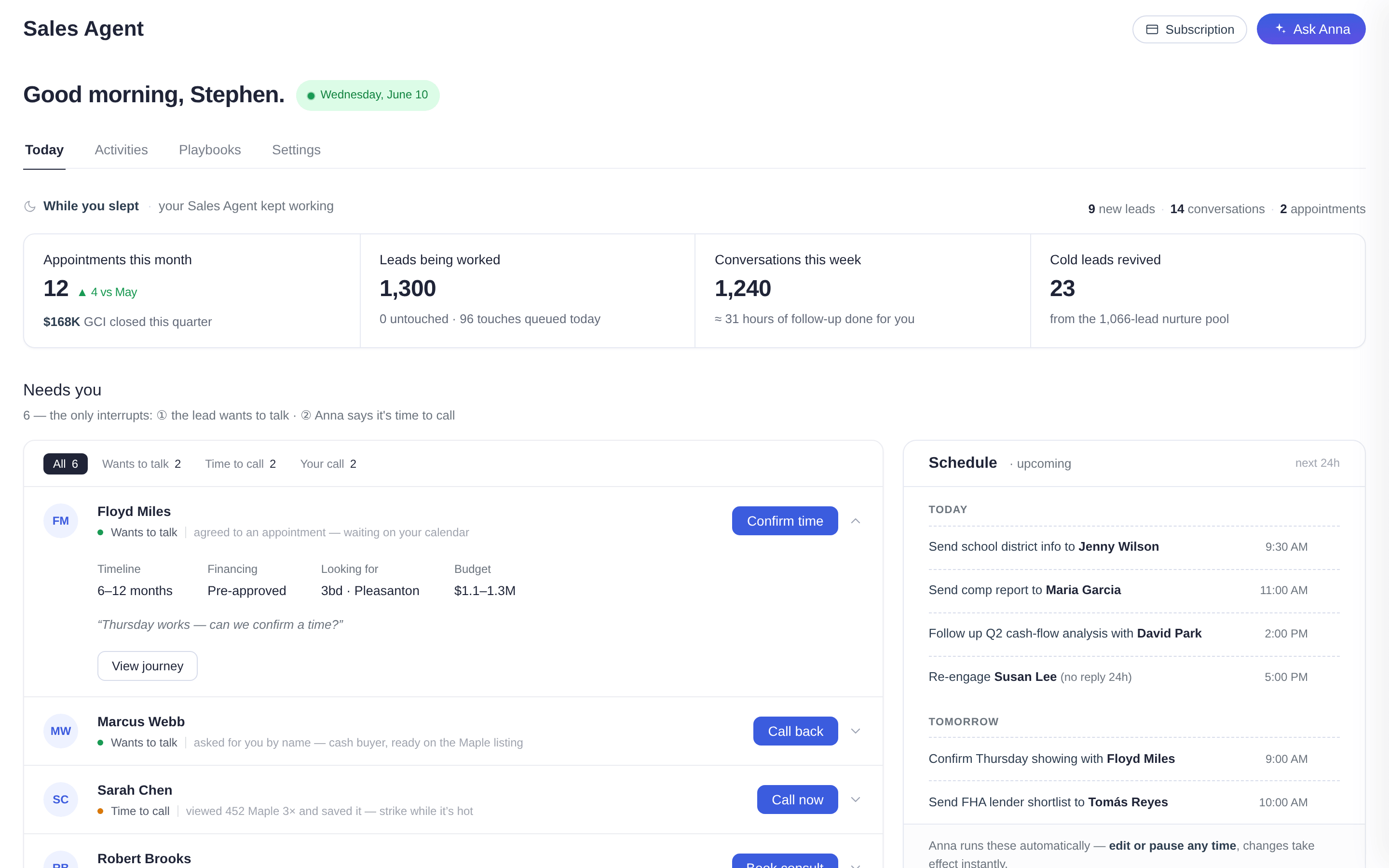Switch to the Today tab

click(x=44, y=150)
